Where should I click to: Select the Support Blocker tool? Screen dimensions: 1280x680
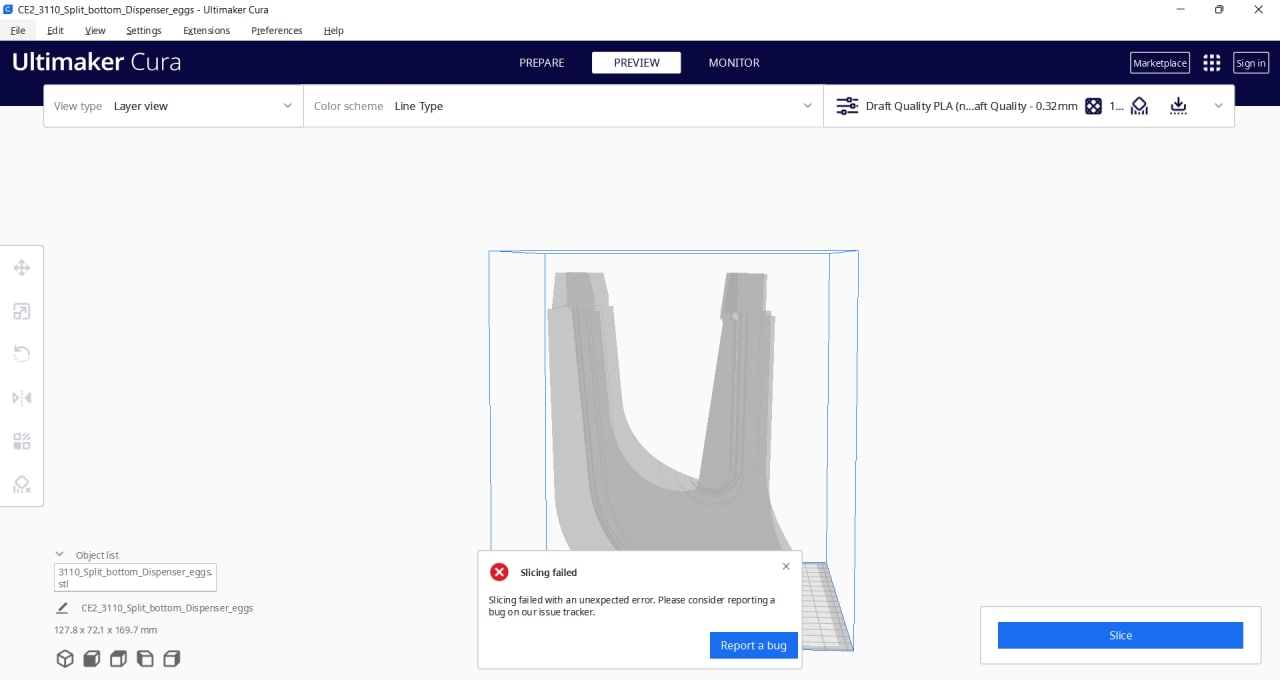tap(21, 484)
